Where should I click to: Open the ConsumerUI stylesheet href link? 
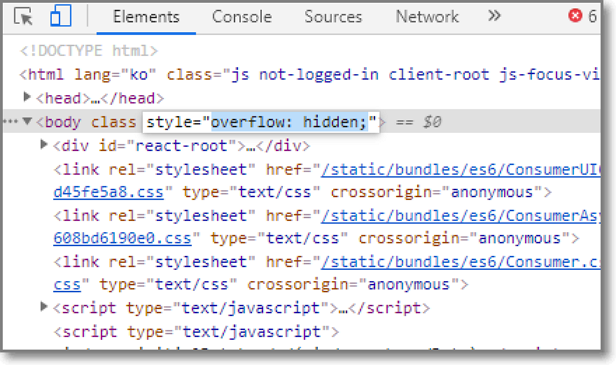pos(460,170)
